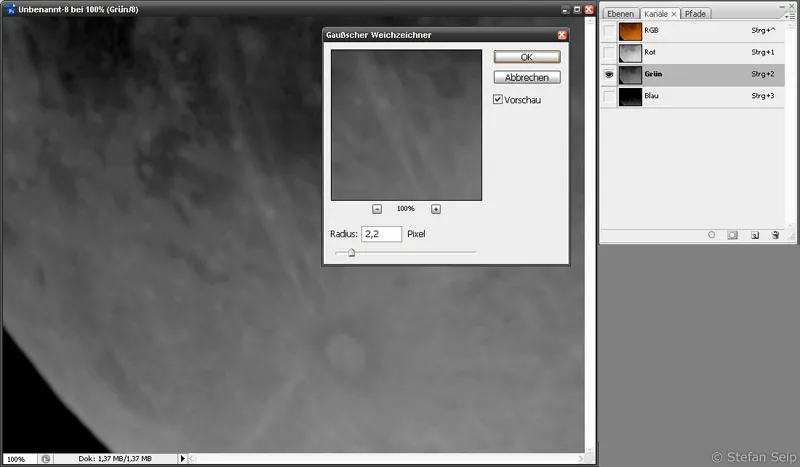This screenshot has height=467, width=800.
Task: Click the Rot channel thumbnail
Action: pos(630,53)
